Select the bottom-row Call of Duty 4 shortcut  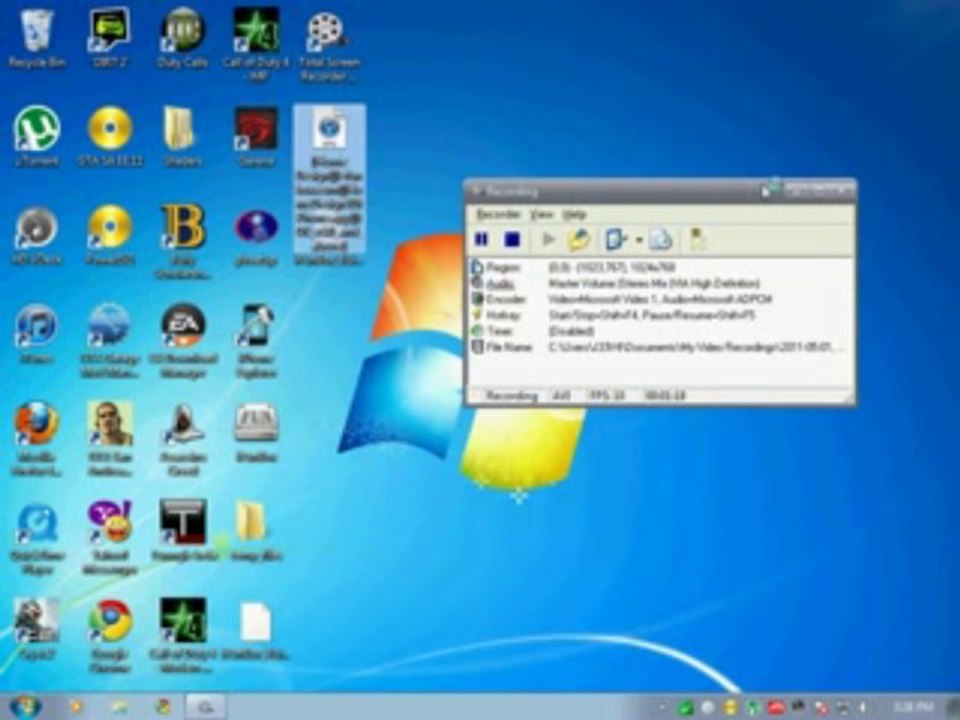point(182,636)
